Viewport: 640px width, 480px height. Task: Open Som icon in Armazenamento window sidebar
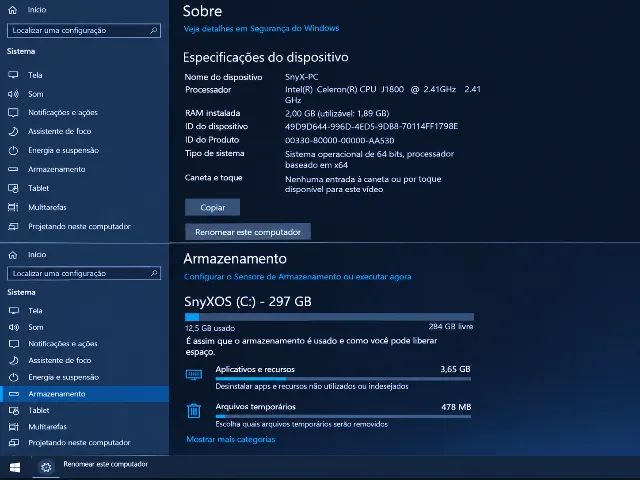[x=14, y=327]
